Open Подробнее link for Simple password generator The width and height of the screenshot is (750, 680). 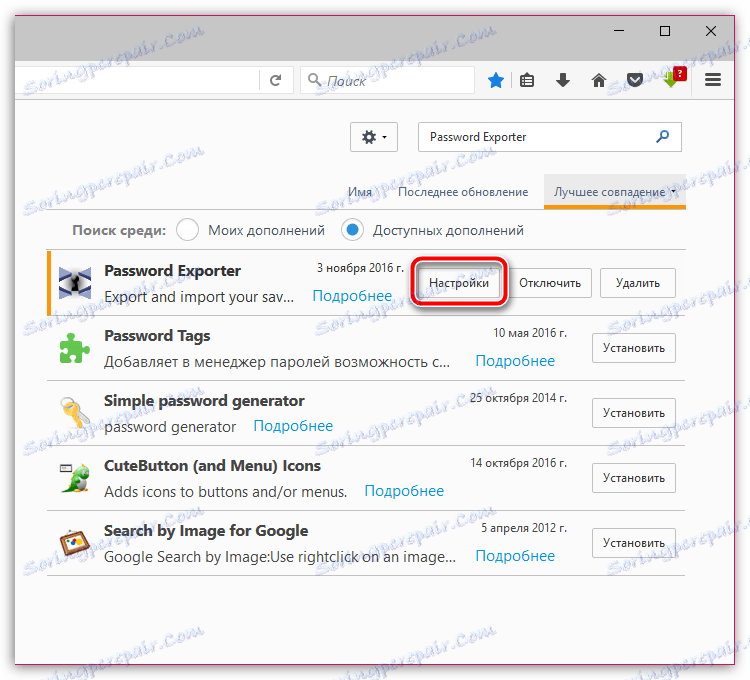pyautogui.click(x=293, y=426)
